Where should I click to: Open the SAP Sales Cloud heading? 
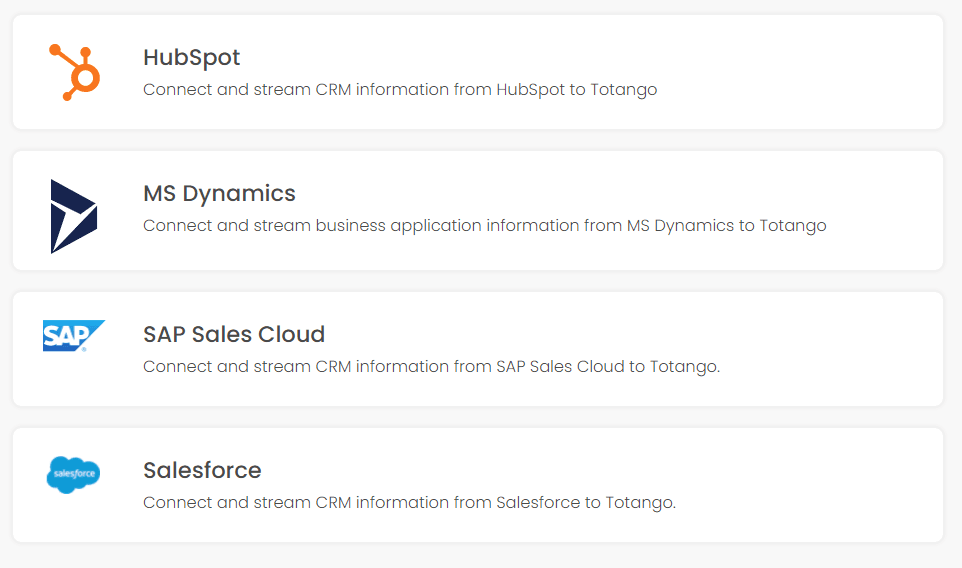234,334
